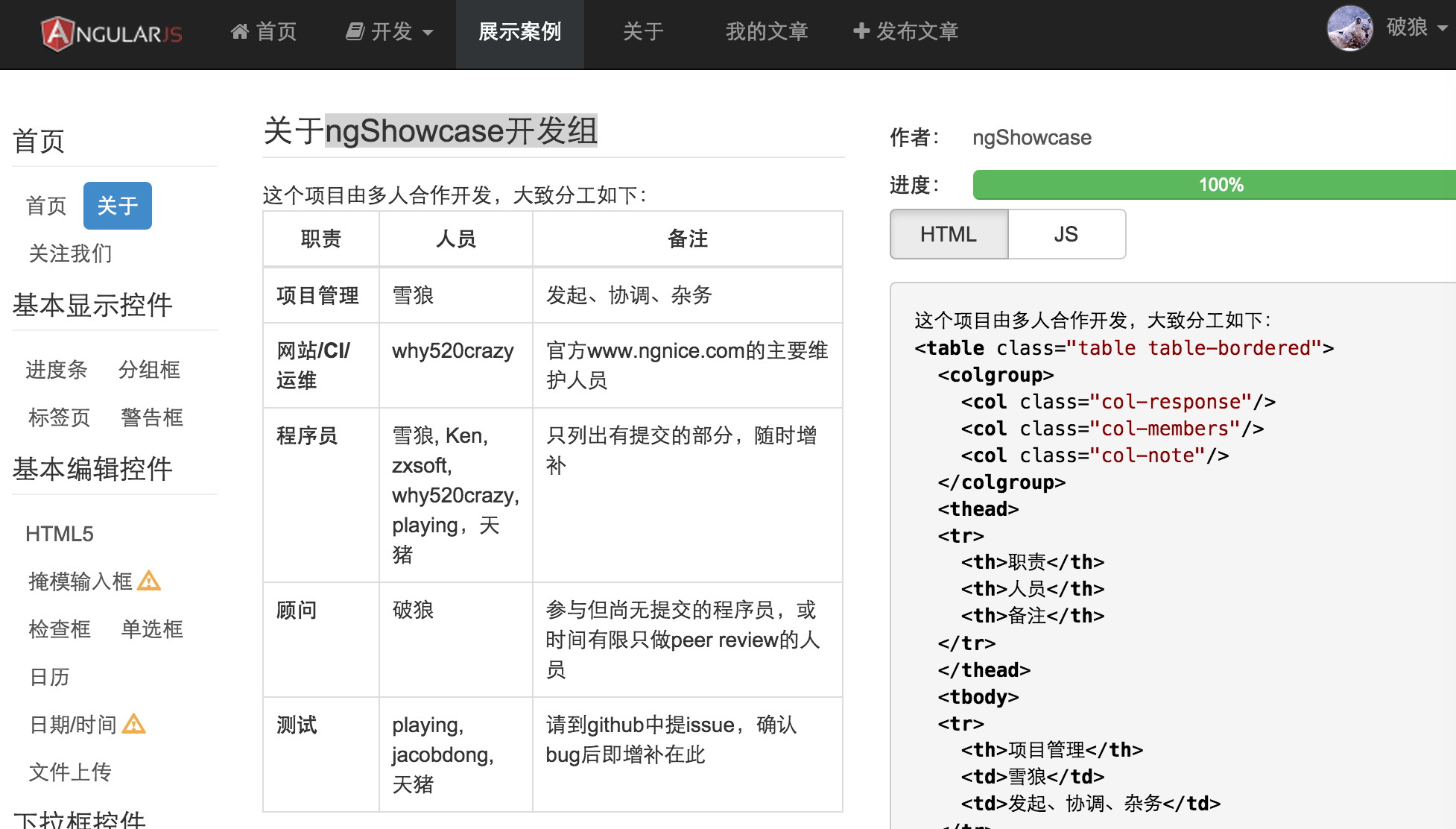Click the col-response code line
Image resolution: width=1456 pixels, height=829 pixels.
(1118, 402)
